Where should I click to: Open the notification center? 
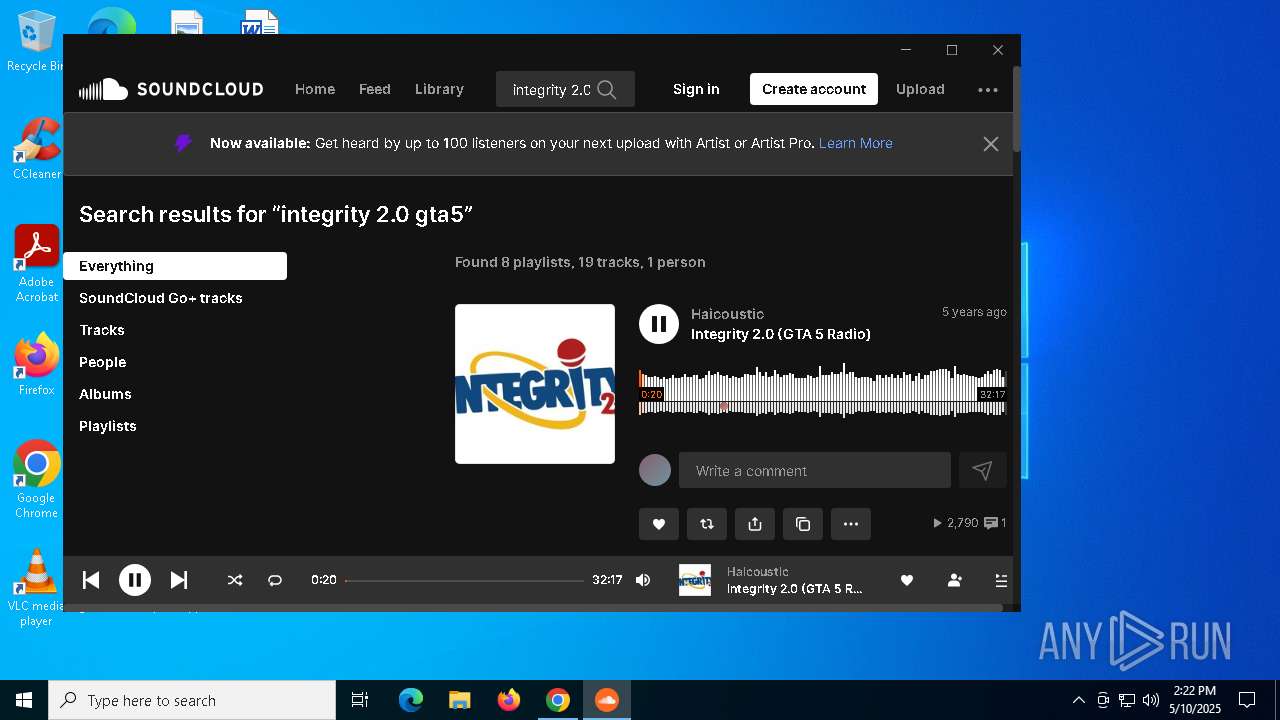[x=1247, y=700]
